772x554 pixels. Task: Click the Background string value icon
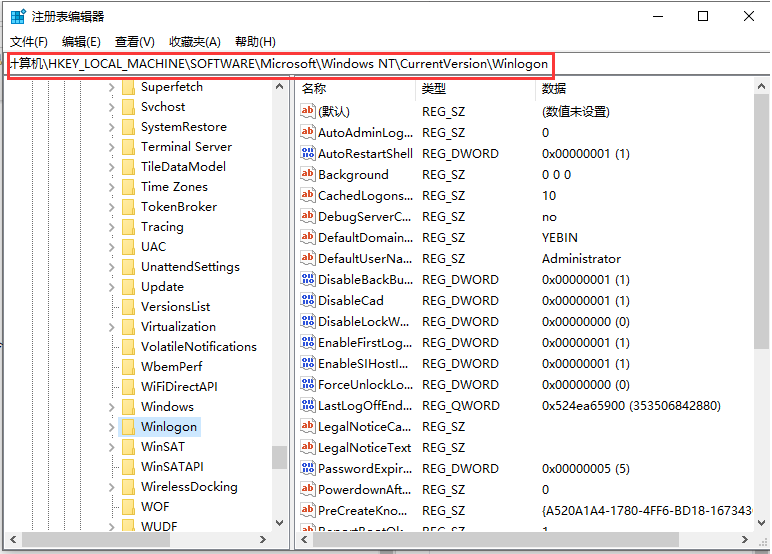(x=308, y=175)
